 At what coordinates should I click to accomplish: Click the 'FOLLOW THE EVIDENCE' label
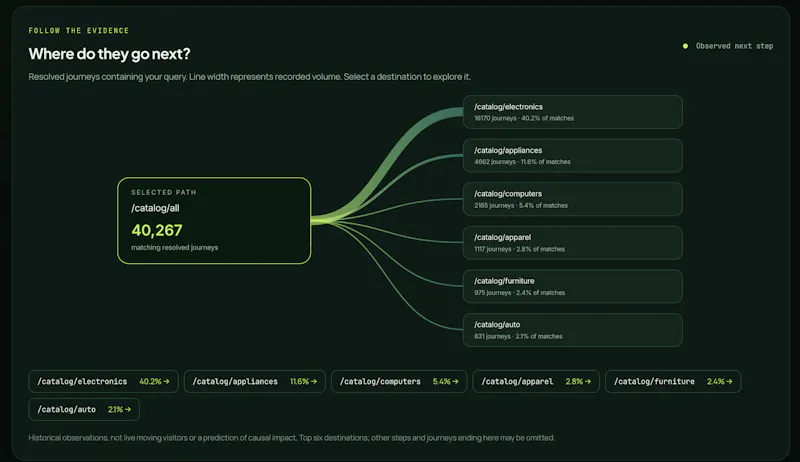pyautogui.click(x=79, y=31)
